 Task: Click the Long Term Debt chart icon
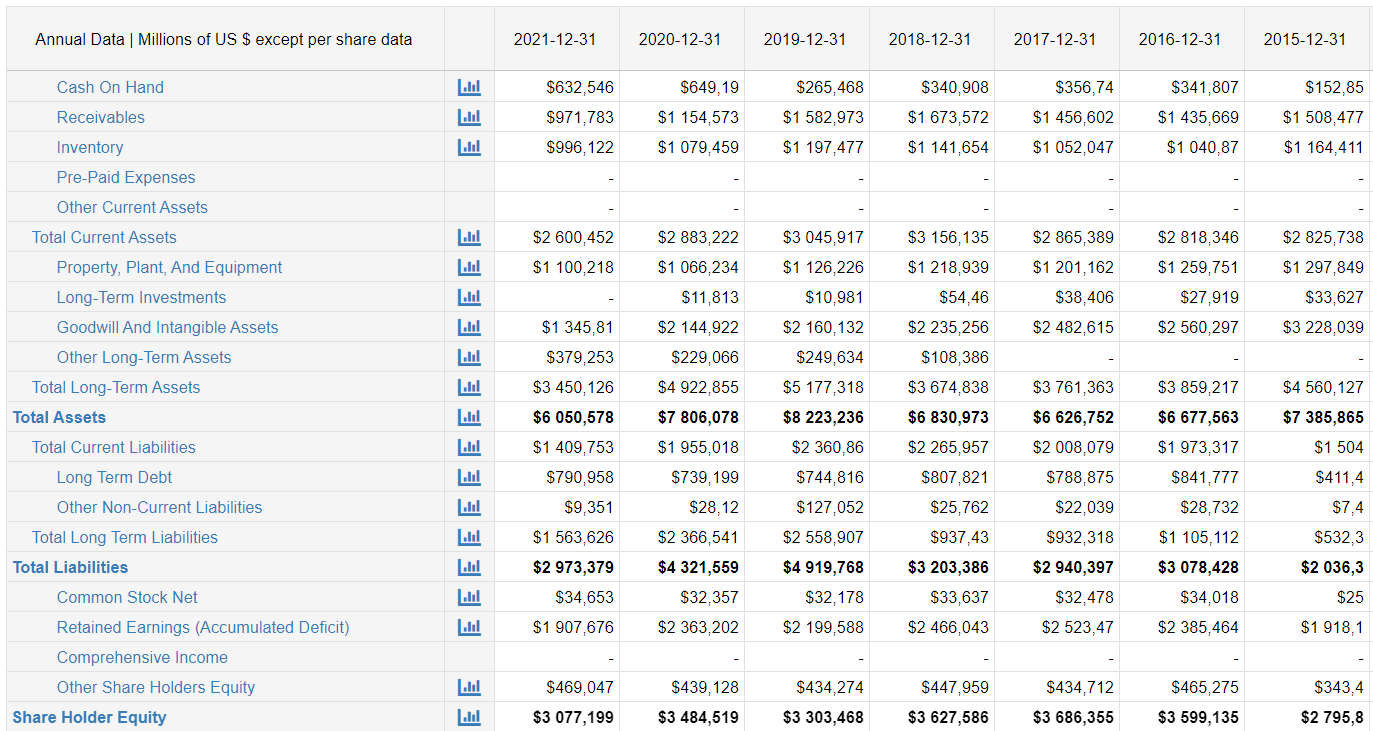[470, 477]
